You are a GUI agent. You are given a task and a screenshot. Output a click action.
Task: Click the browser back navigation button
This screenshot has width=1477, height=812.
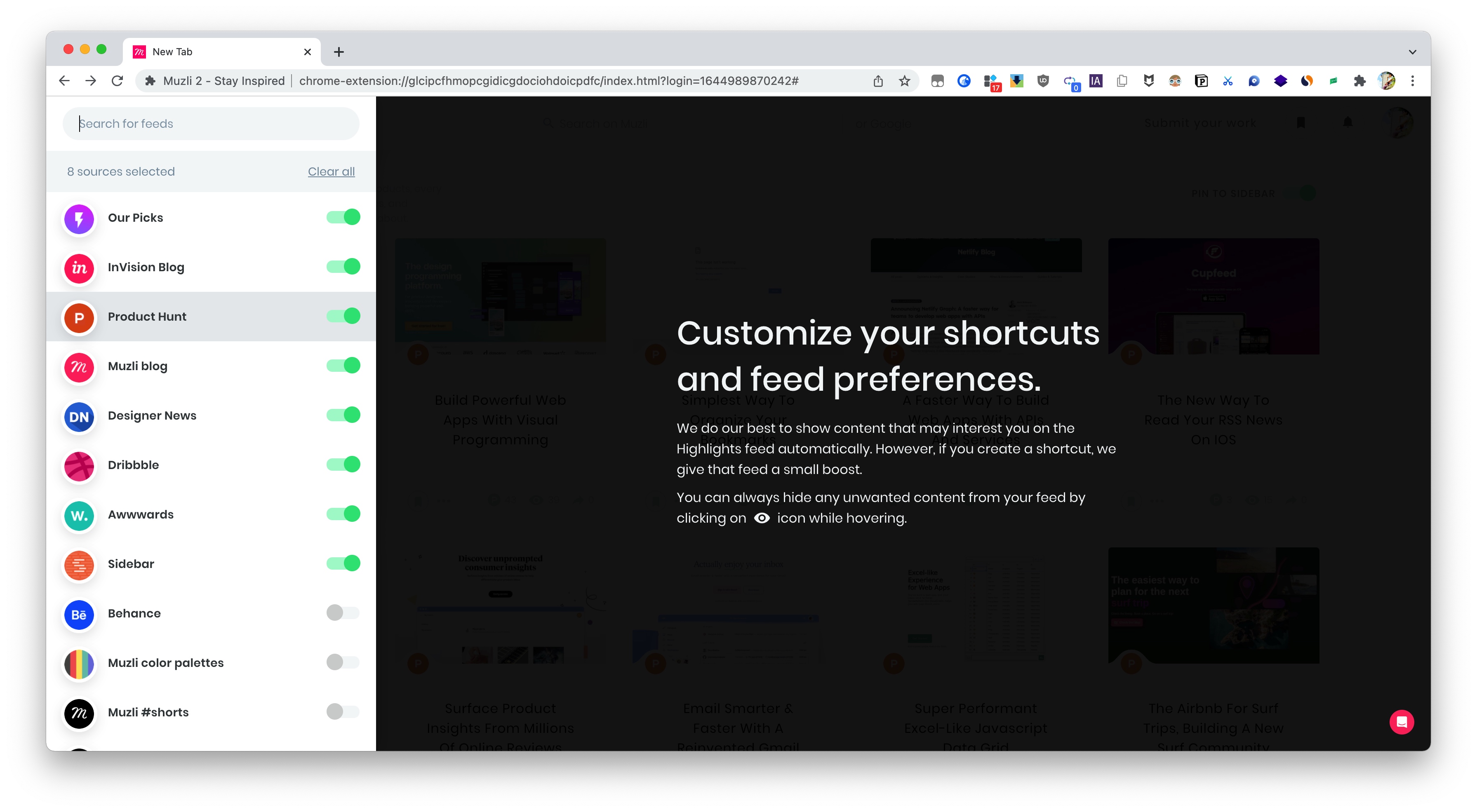[x=63, y=81]
